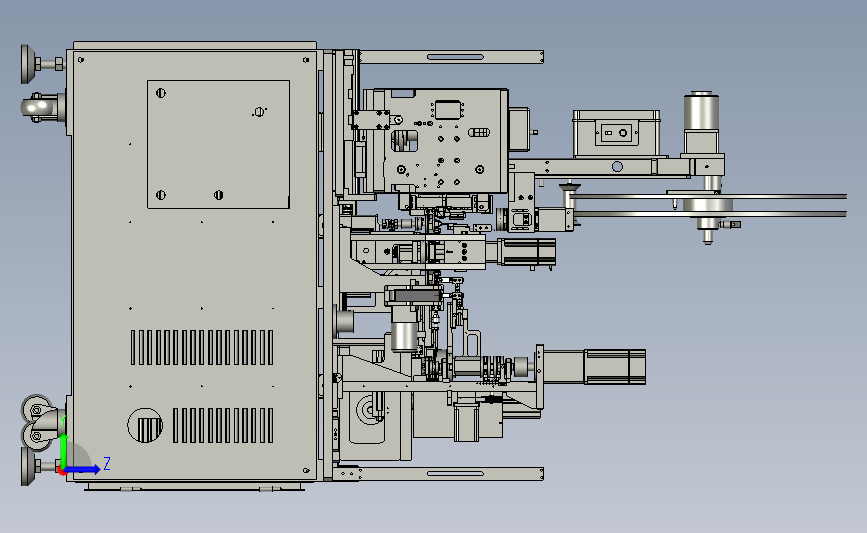Select the top slotted rail bracket
867x533 pixels.
(x=451, y=57)
